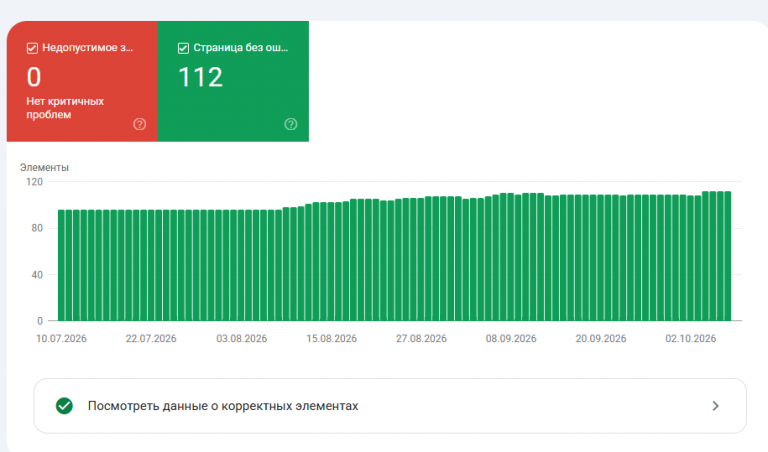Click the 120 value on the Y axis
Viewport: 768px width, 452px height.
tap(35, 182)
